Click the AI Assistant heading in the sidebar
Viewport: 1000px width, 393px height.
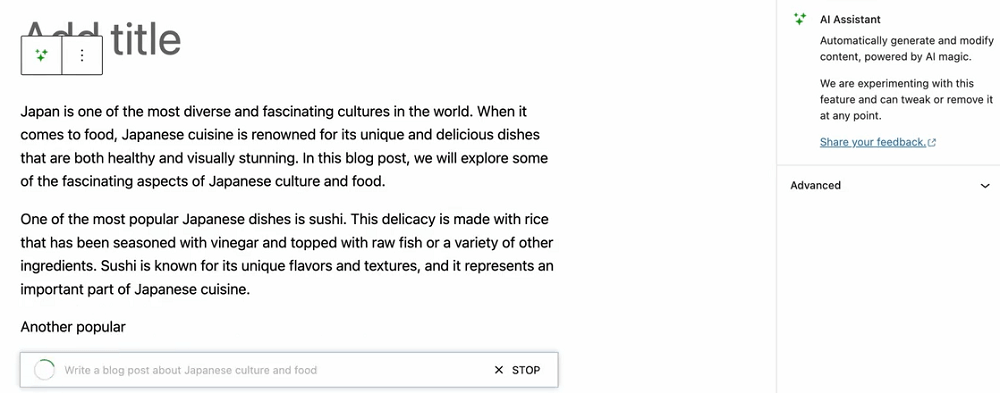(x=850, y=20)
